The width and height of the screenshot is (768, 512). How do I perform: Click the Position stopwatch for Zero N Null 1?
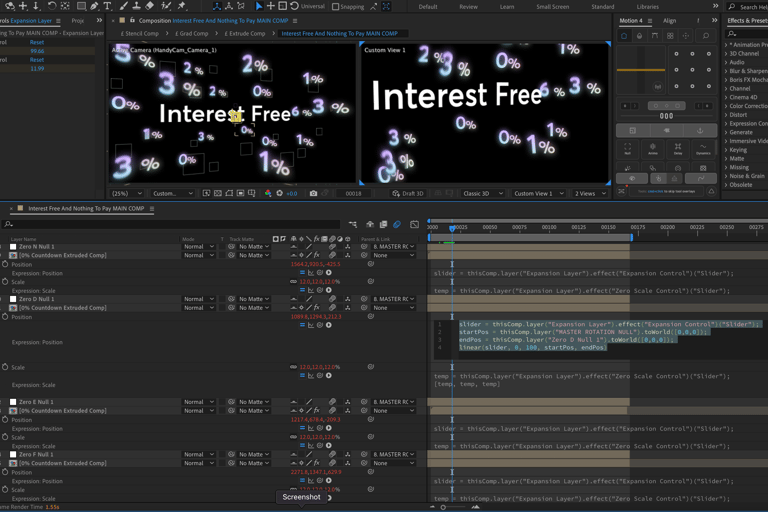pos(5,264)
